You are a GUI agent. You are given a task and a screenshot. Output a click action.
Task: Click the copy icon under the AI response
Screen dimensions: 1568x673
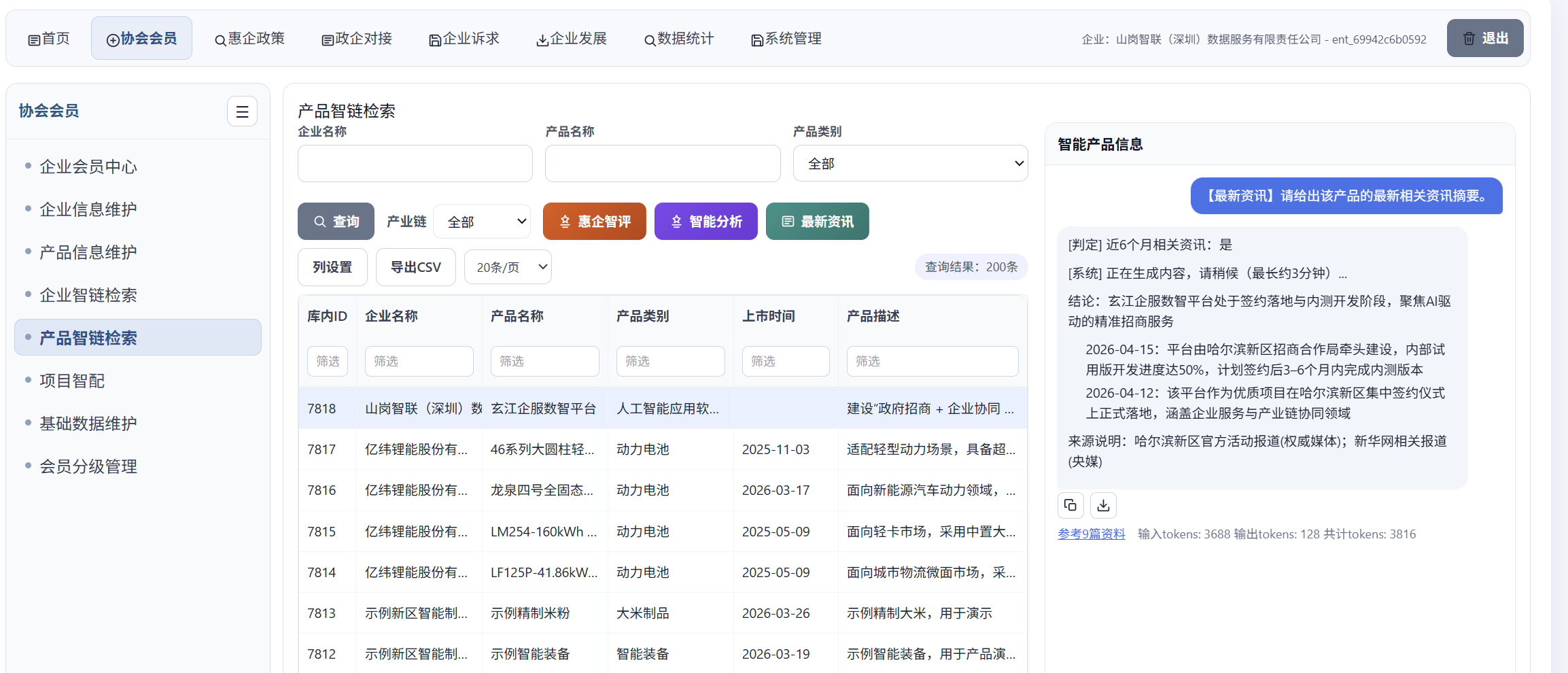(x=1070, y=505)
